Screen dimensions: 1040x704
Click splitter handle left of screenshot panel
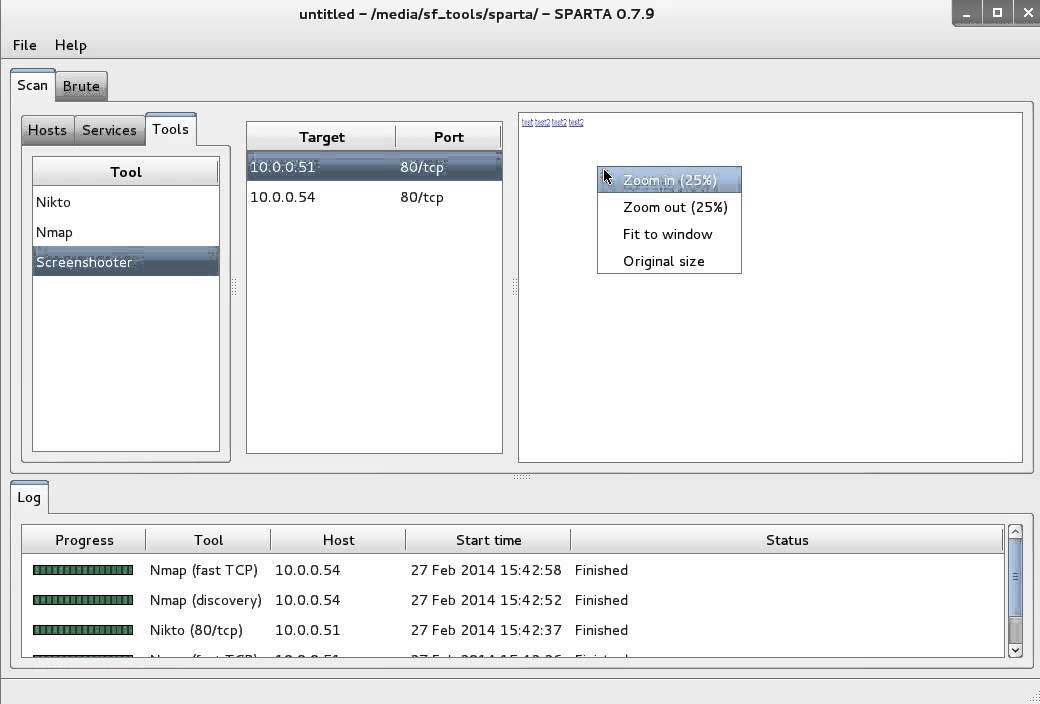[515, 287]
